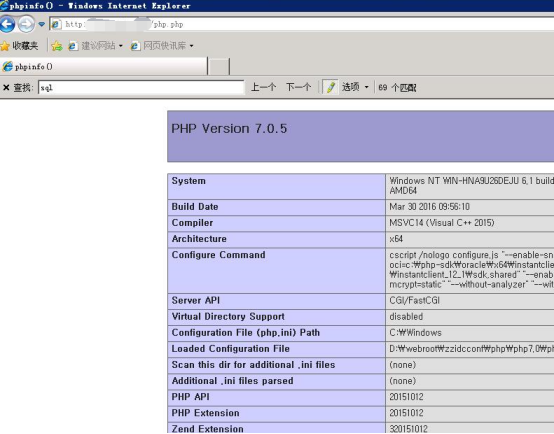Click the C:\Windows path value

(415, 333)
